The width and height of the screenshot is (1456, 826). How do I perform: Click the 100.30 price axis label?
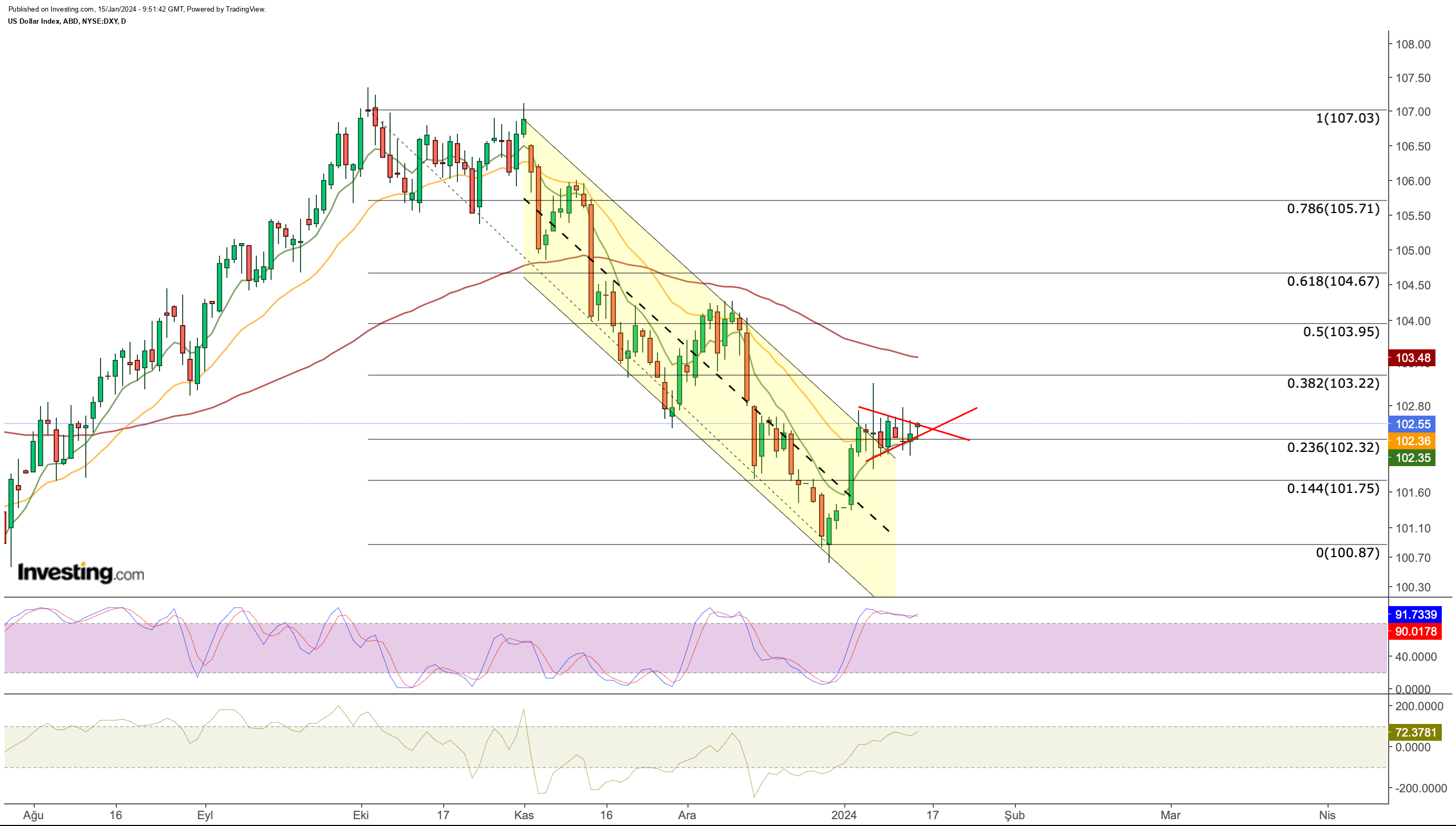(x=1413, y=587)
